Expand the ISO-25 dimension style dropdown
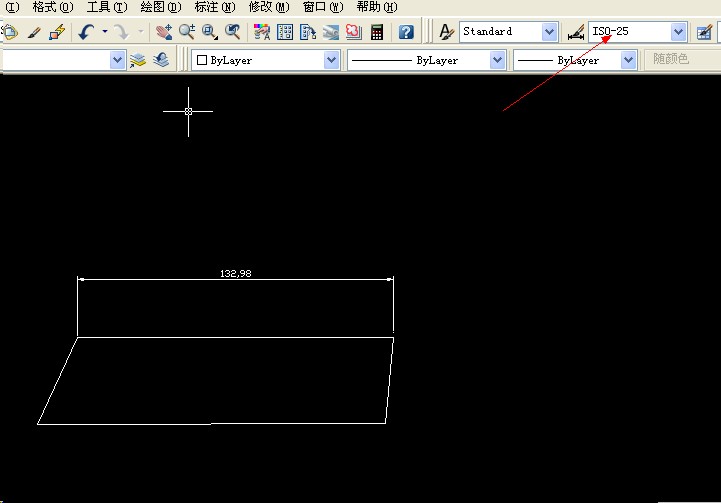The image size is (721, 503). 678,32
